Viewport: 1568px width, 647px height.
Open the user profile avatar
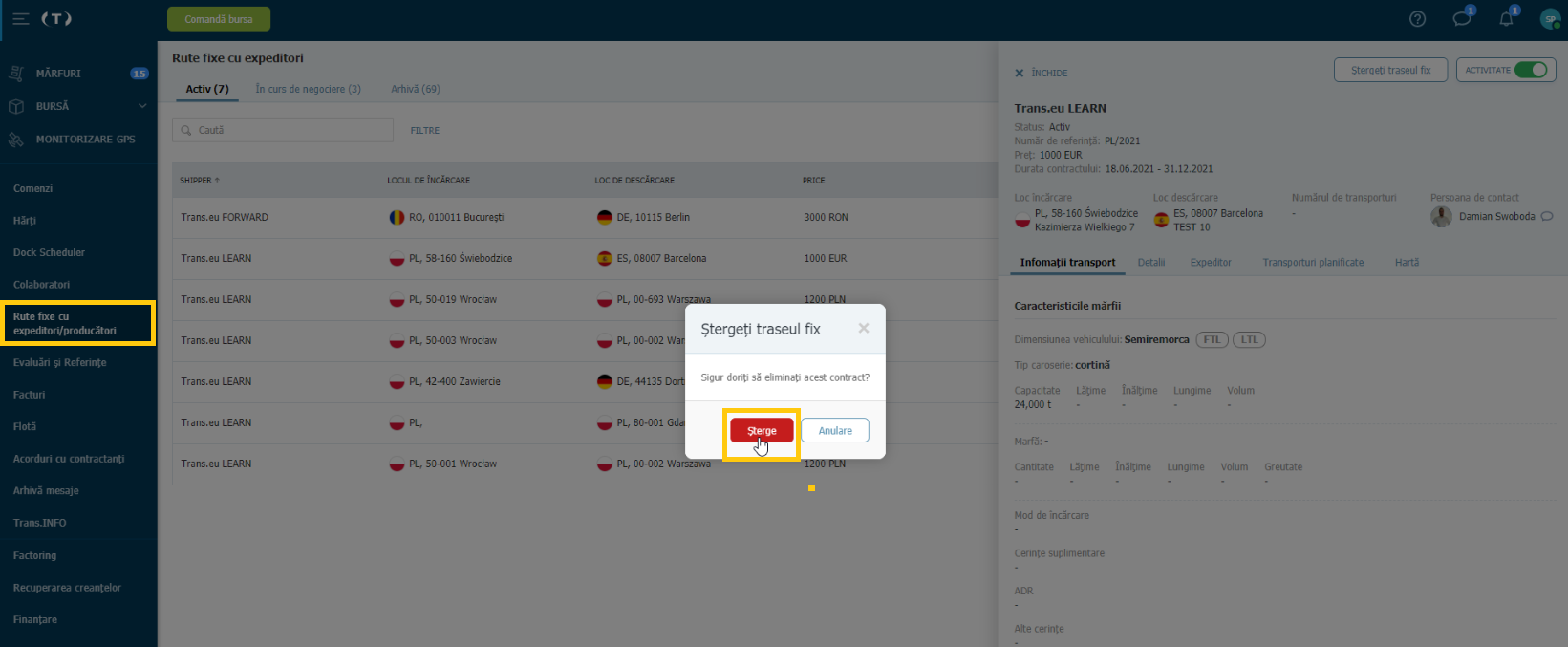point(1550,19)
